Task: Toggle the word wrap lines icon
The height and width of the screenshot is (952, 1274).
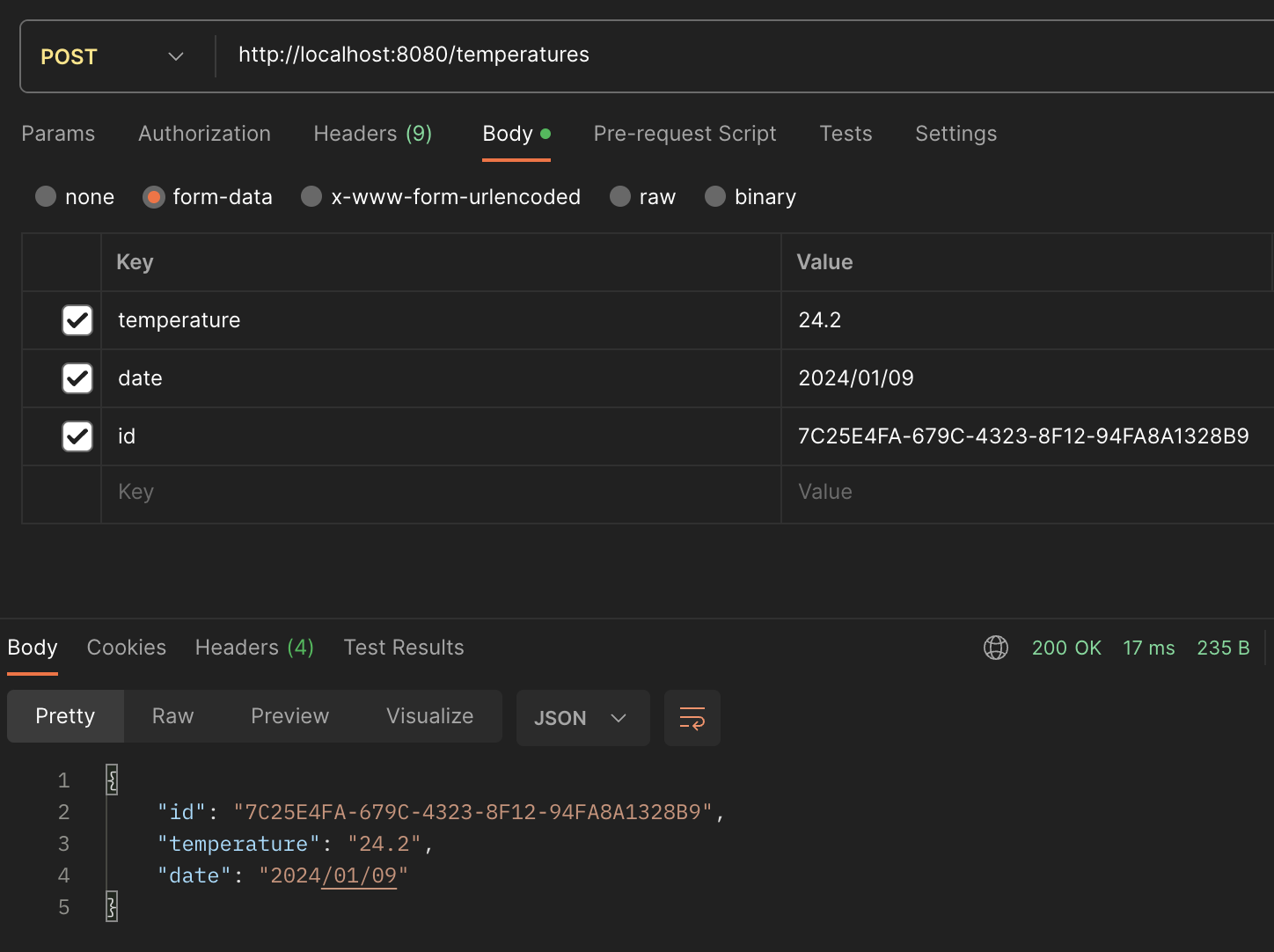Action: pos(692,718)
